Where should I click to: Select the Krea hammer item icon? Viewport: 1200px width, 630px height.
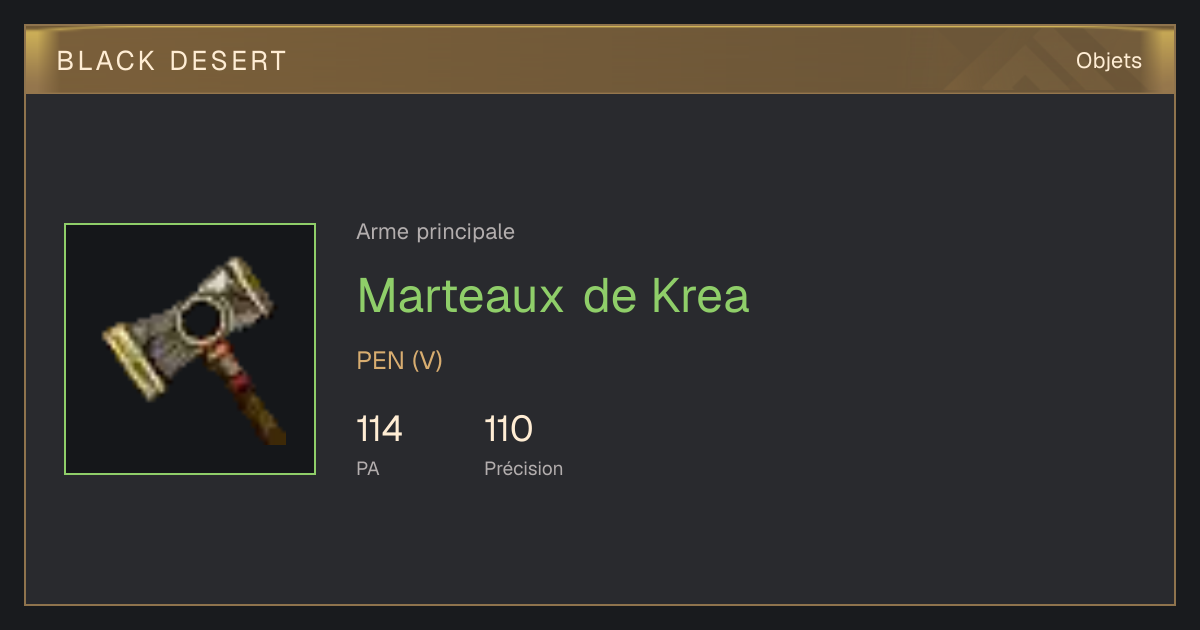pos(190,349)
